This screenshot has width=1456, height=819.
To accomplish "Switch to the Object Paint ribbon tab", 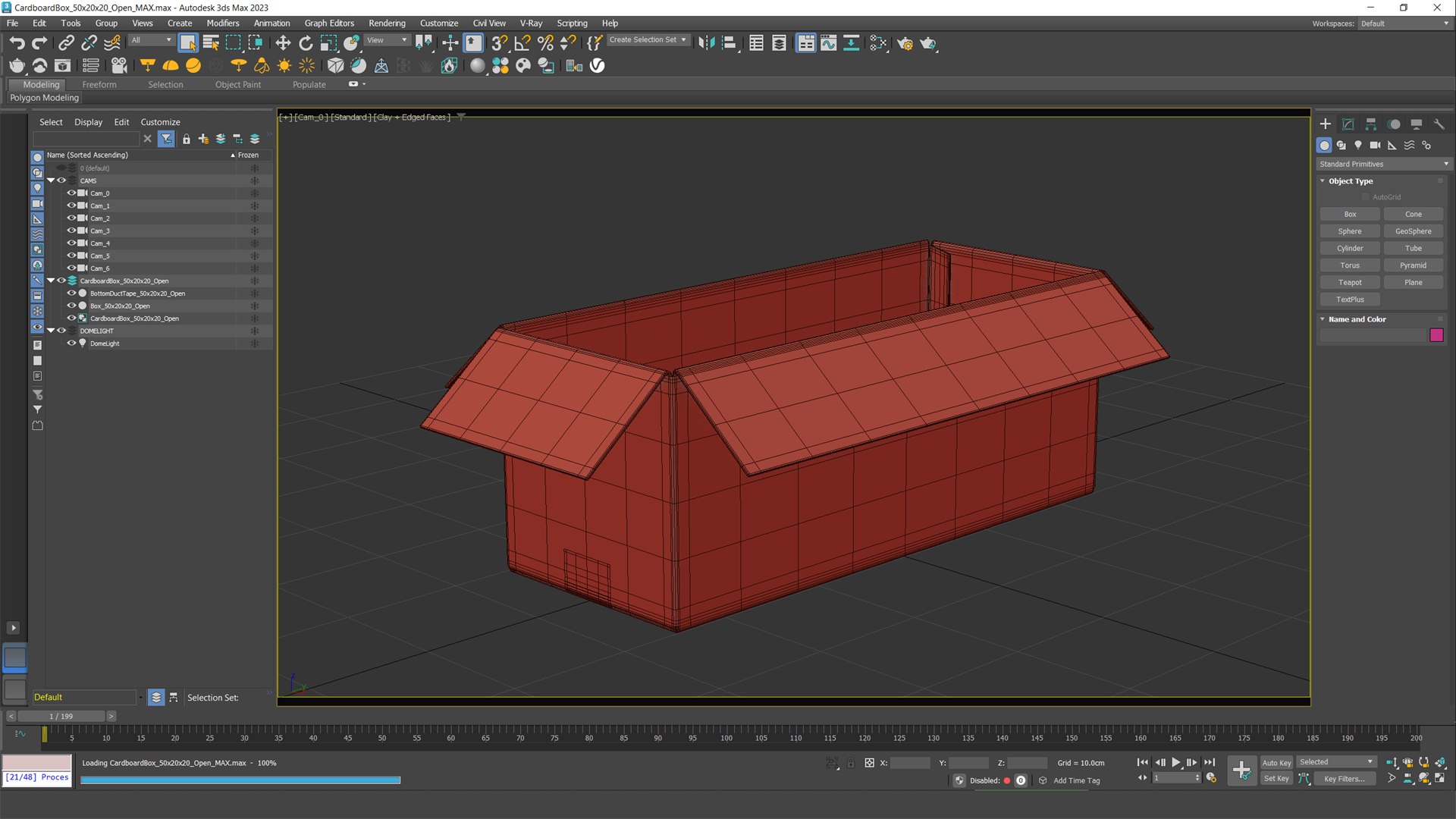I will point(238,85).
